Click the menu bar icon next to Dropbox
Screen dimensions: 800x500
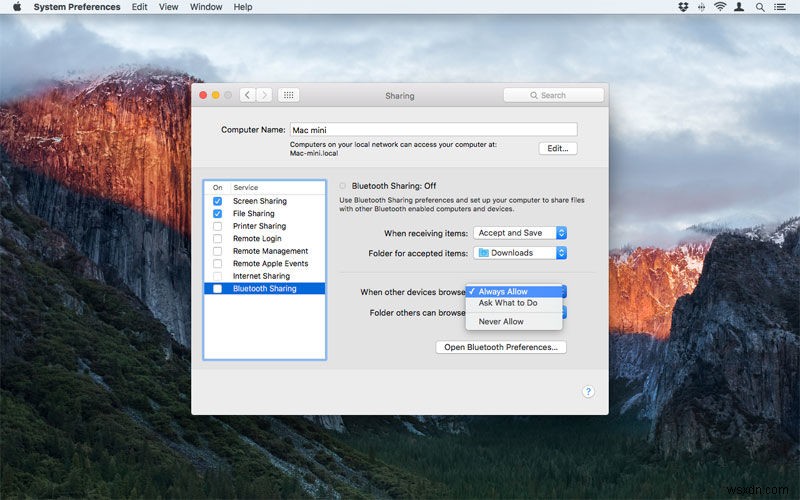pos(702,7)
